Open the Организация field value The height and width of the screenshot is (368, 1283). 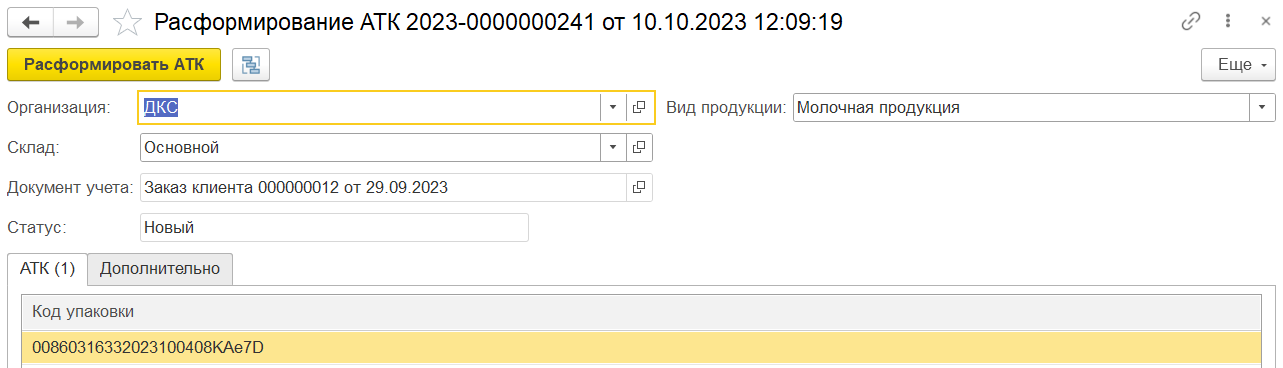(639, 108)
